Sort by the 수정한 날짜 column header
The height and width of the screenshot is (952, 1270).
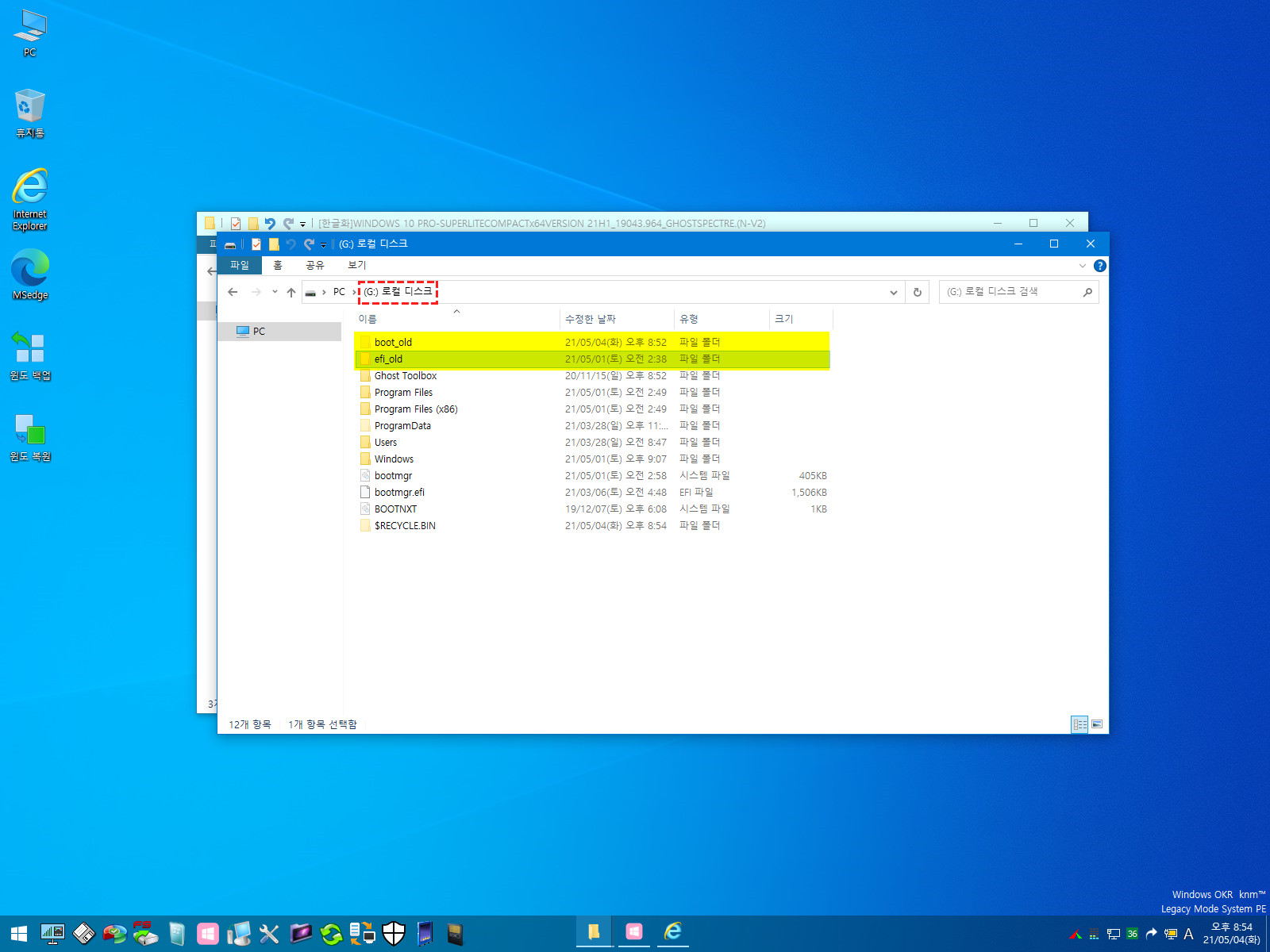(x=617, y=319)
